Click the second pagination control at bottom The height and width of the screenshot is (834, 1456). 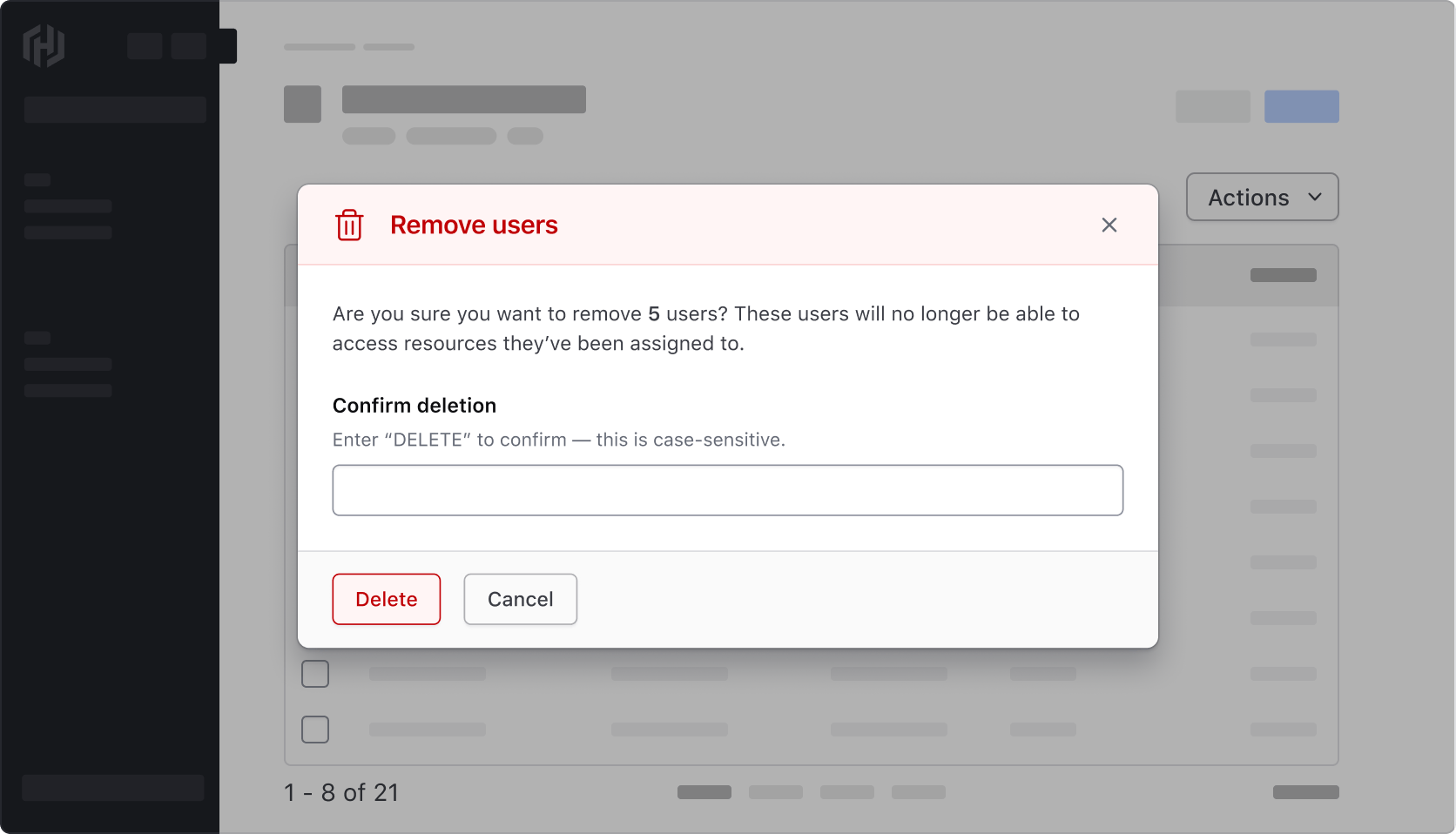click(x=775, y=792)
